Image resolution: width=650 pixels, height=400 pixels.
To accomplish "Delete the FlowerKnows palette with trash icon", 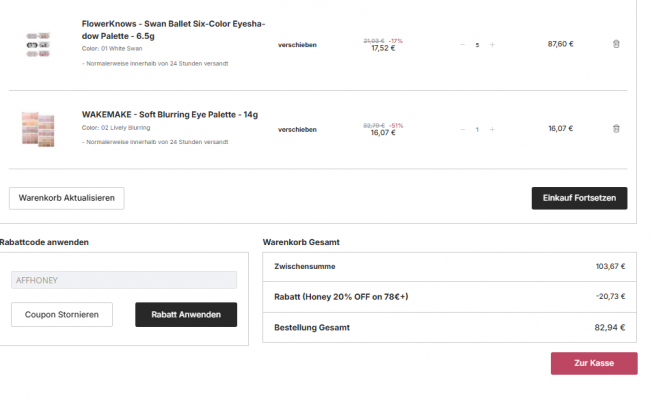I will click(x=616, y=44).
